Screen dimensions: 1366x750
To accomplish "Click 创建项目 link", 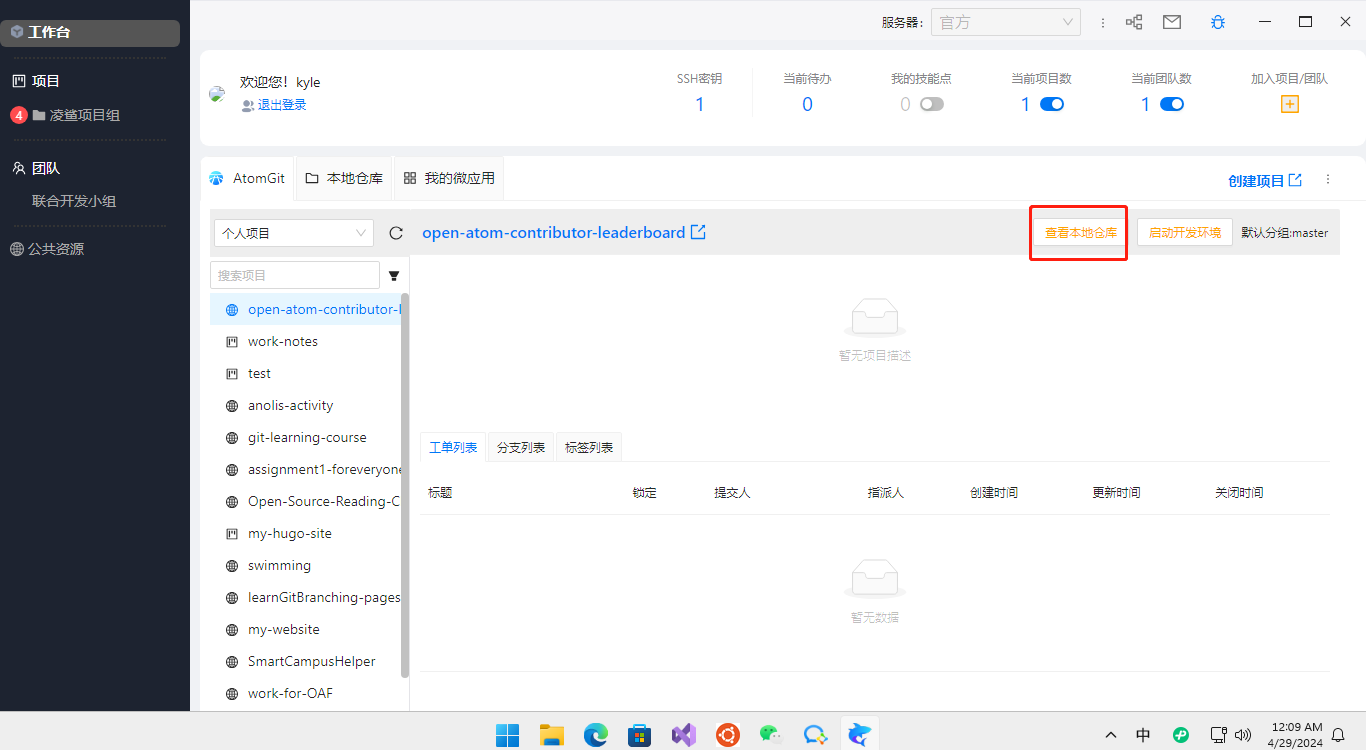I will [1265, 181].
